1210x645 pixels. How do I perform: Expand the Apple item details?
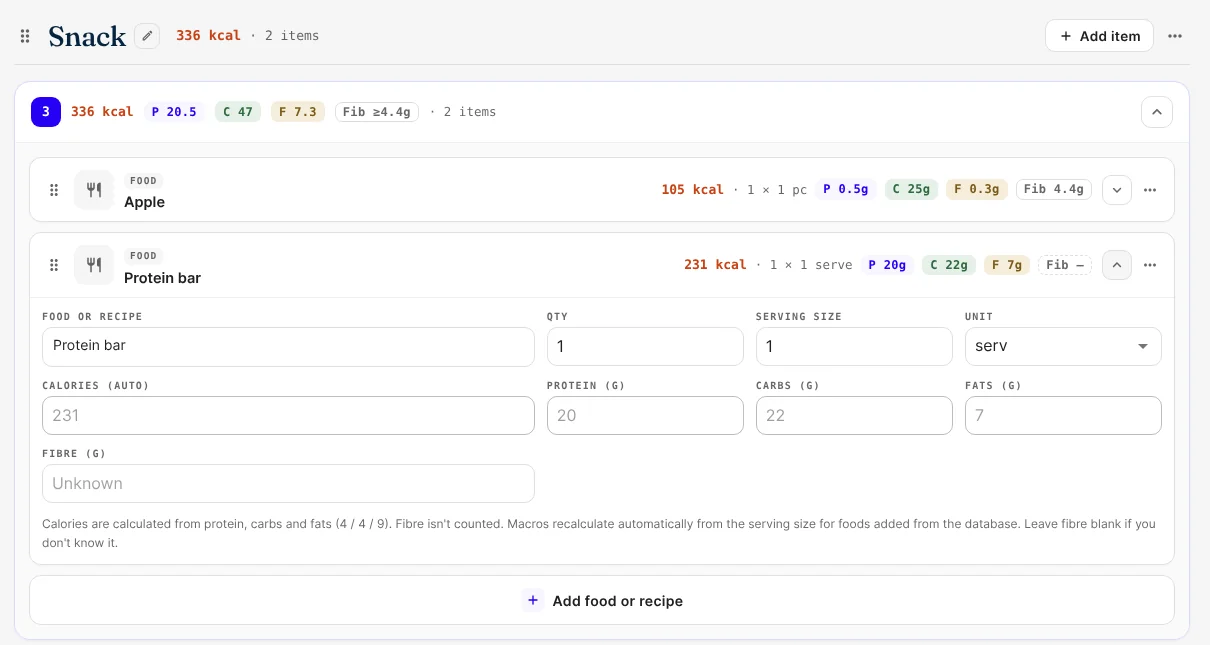pos(1117,190)
